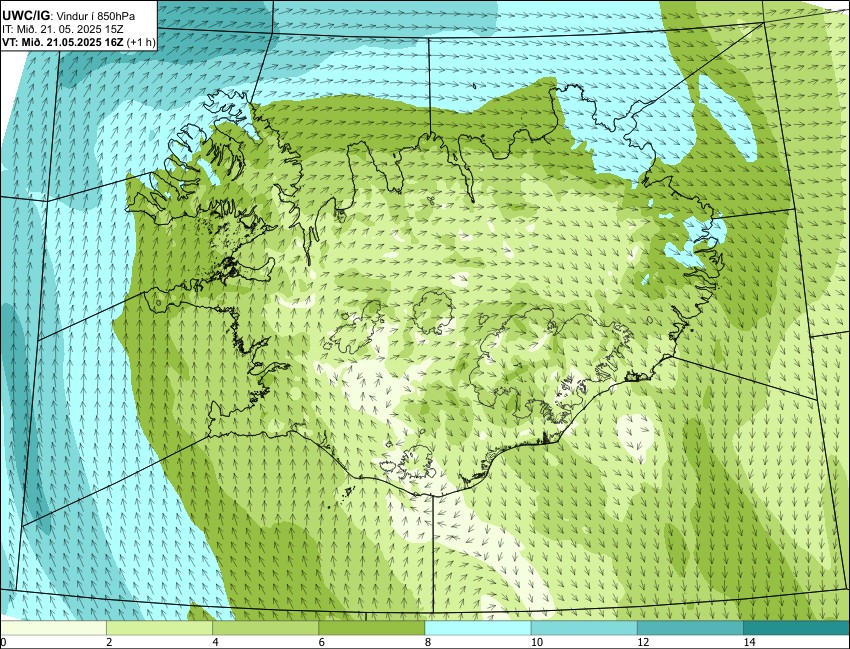850x649 pixels.
Task: Click the legend label '4'
Action: pos(215,642)
